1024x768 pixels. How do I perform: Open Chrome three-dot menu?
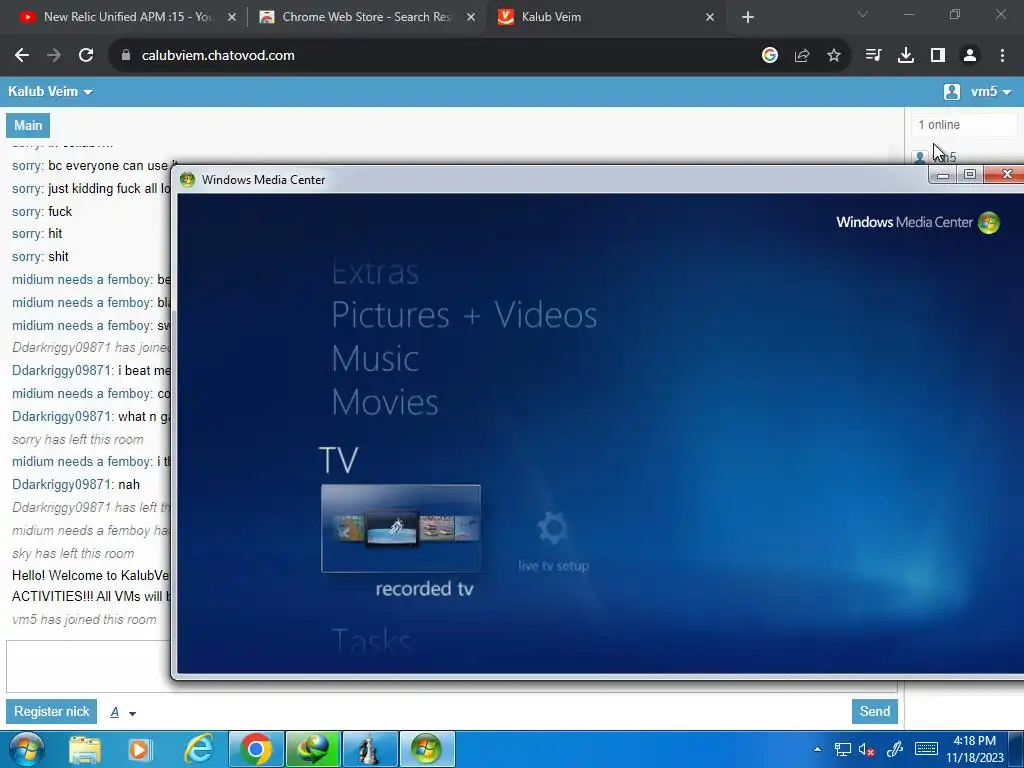[x=1002, y=56]
